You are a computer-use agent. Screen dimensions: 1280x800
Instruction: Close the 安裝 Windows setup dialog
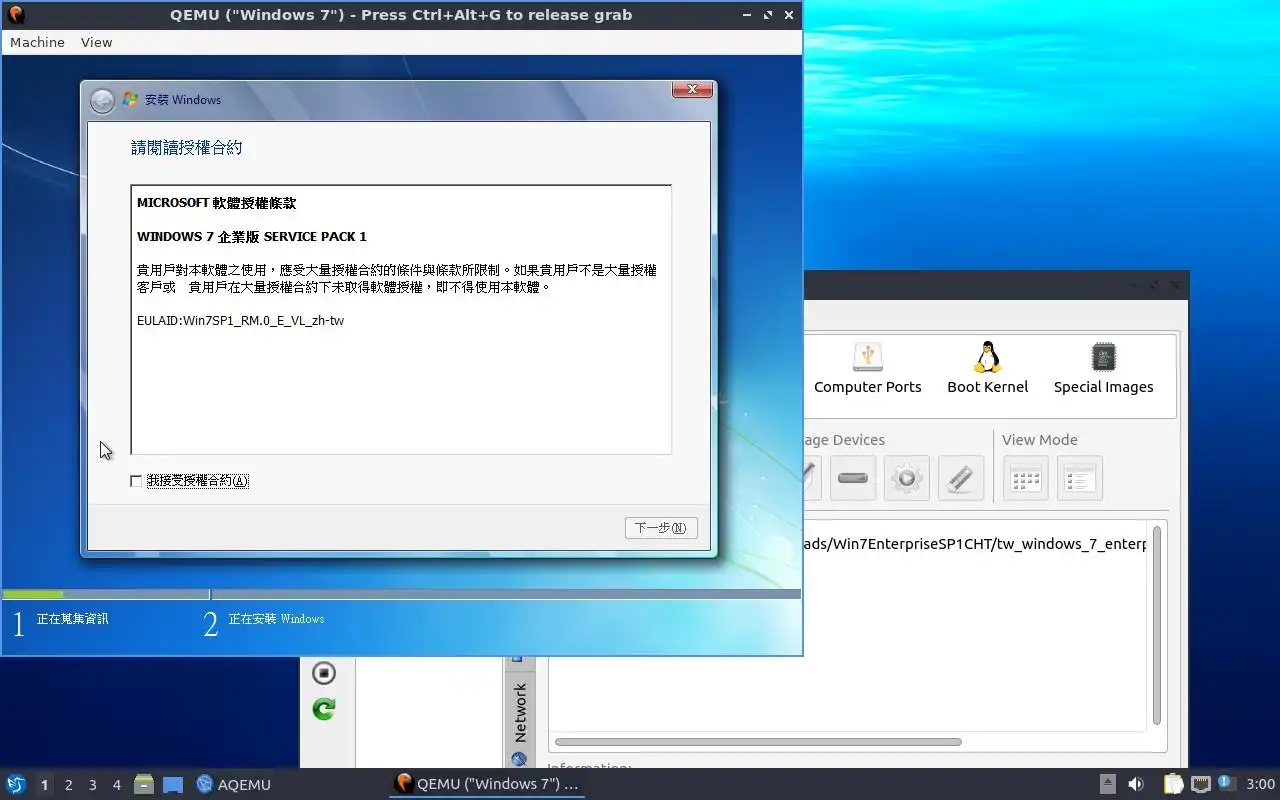[692, 90]
